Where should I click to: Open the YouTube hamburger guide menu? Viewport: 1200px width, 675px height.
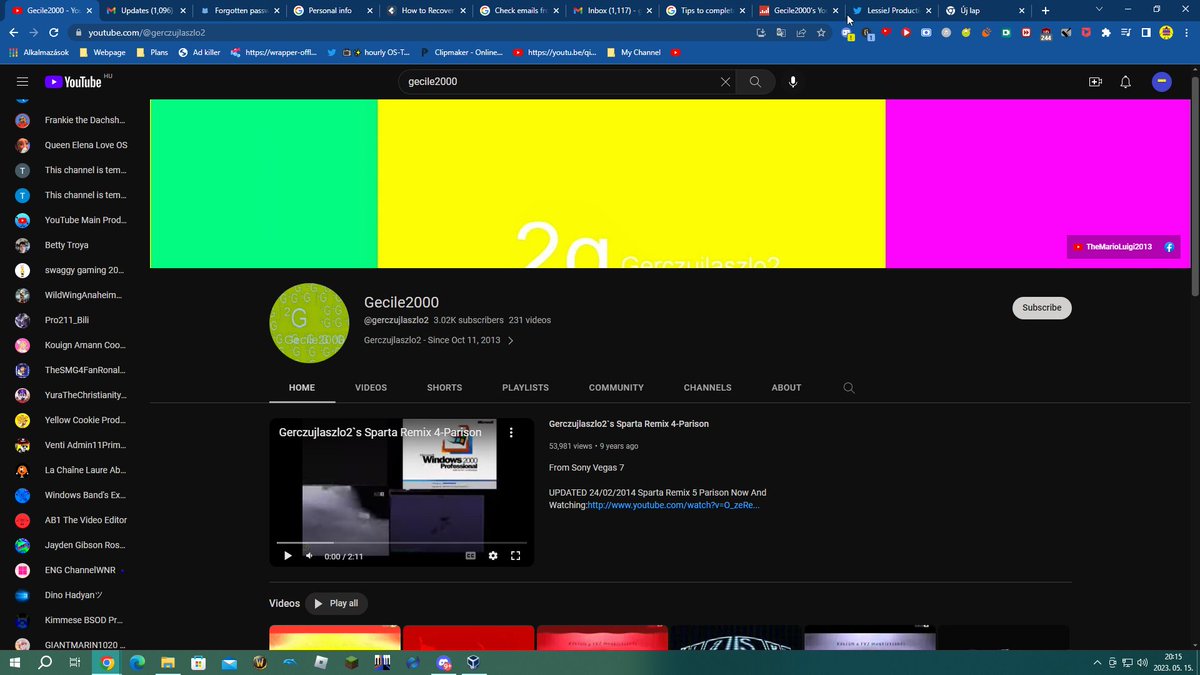[x=22, y=82]
